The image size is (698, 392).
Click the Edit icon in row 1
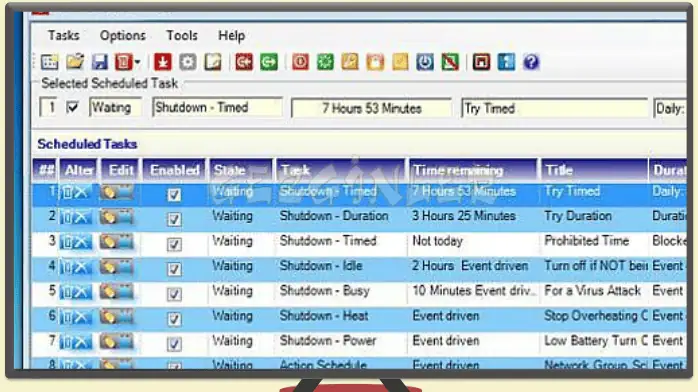[117, 192]
